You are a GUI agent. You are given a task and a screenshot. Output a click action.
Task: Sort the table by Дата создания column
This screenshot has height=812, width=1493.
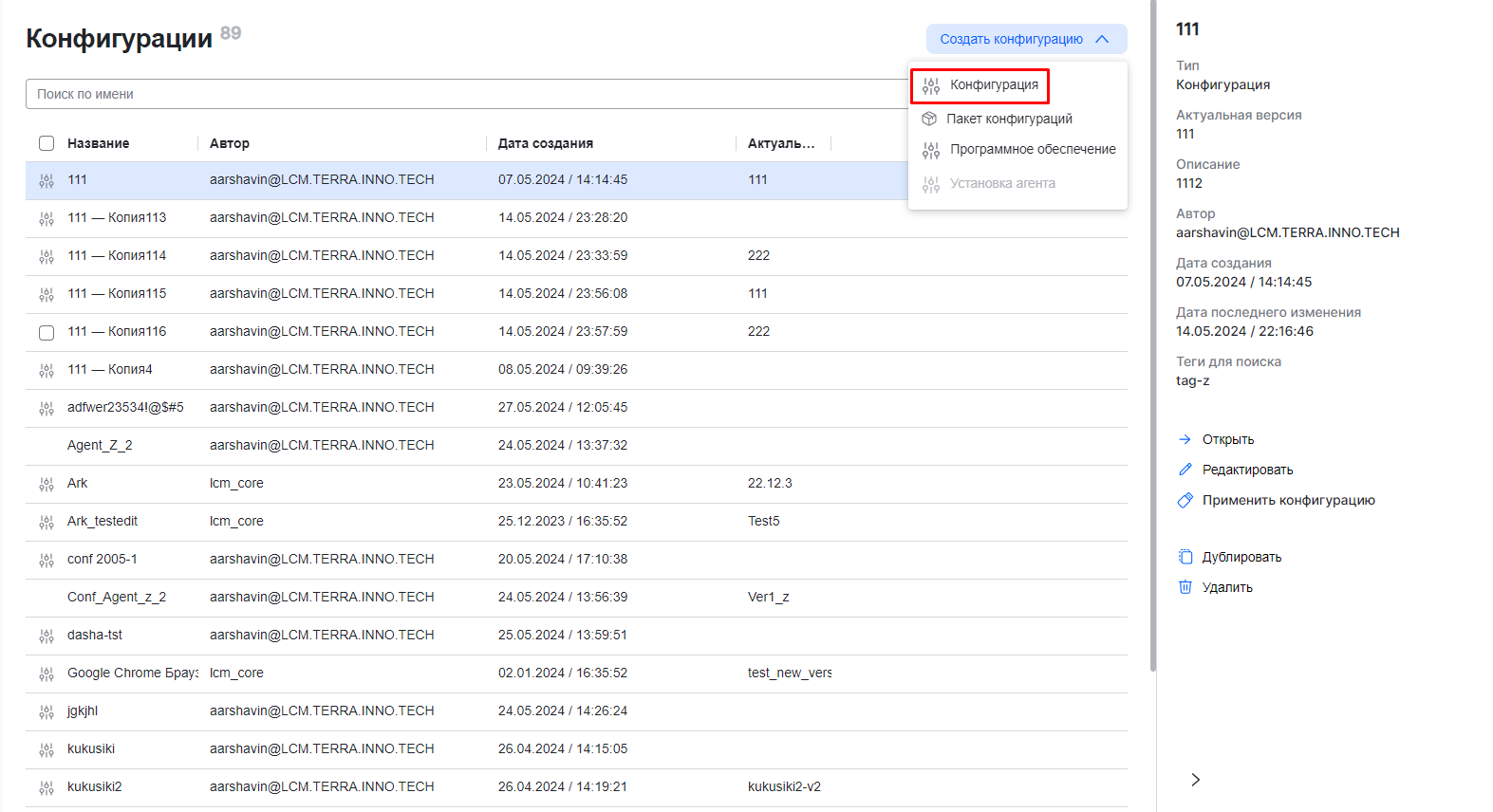coord(546,143)
